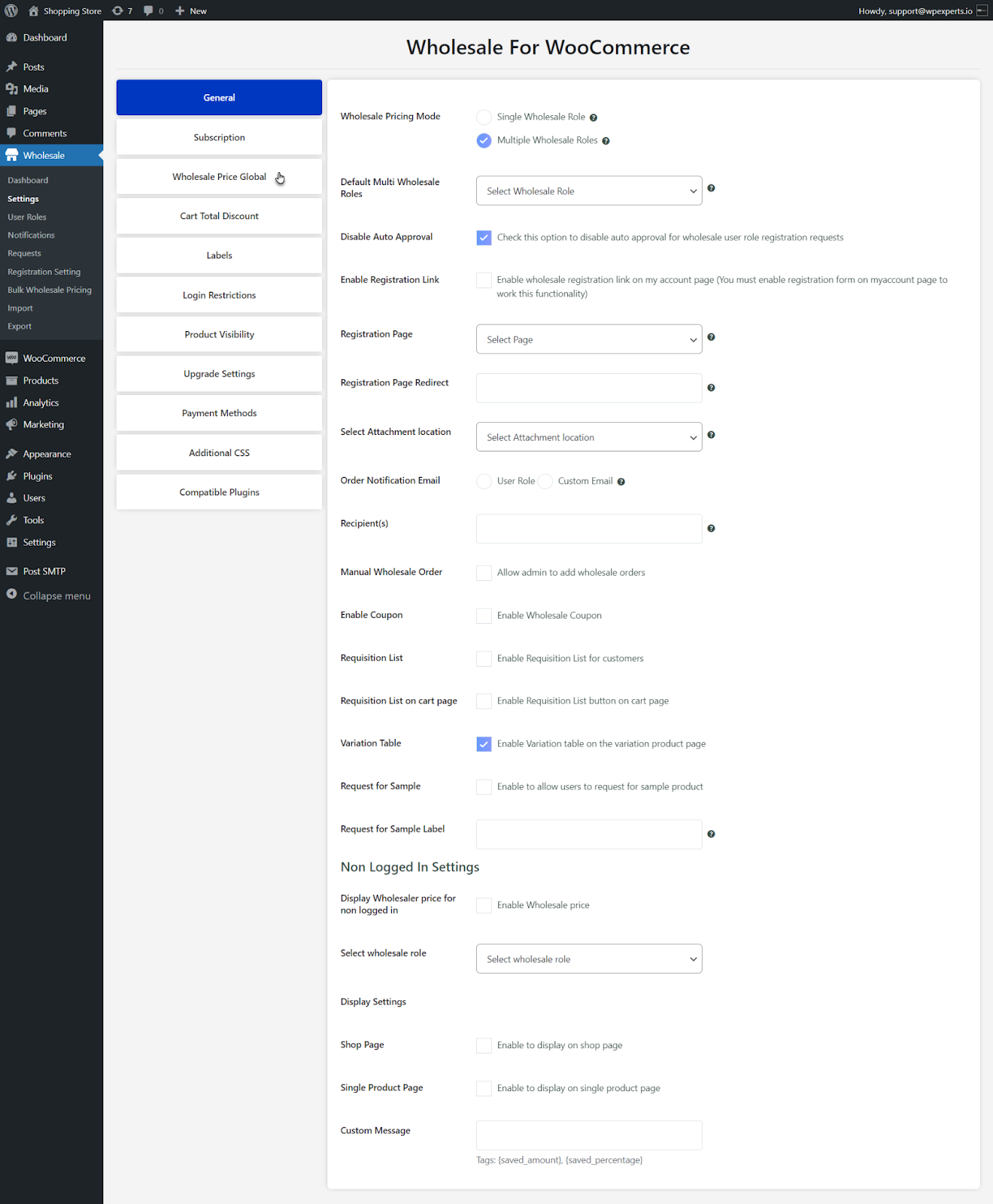Uncheck the Disable Auto Approval checkbox
This screenshot has height=1204, width=993.
click(x=484, y=238)
